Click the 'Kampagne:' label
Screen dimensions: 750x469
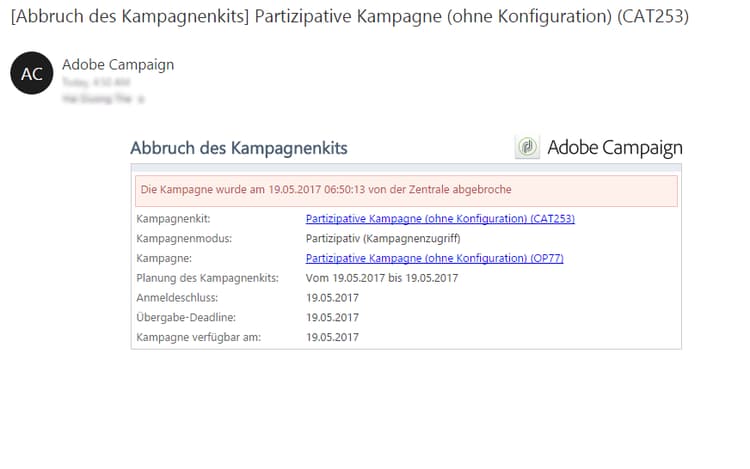point(164,258)
